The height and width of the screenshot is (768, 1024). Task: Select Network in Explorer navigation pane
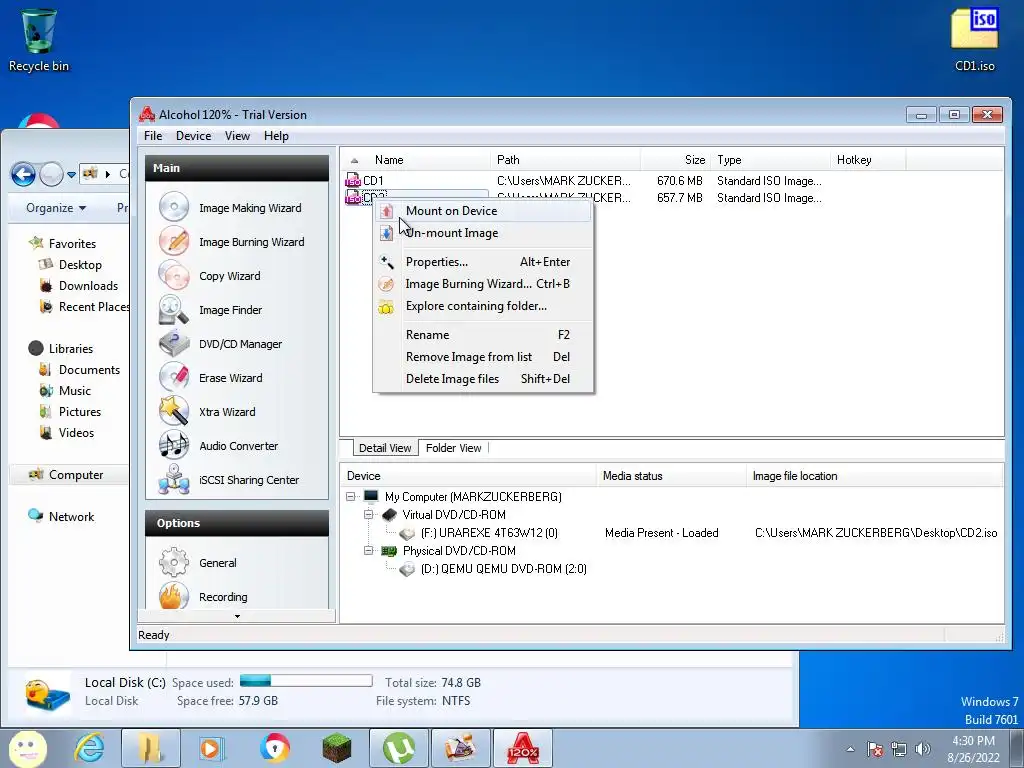pyautogui.click(x=61, y=517)
